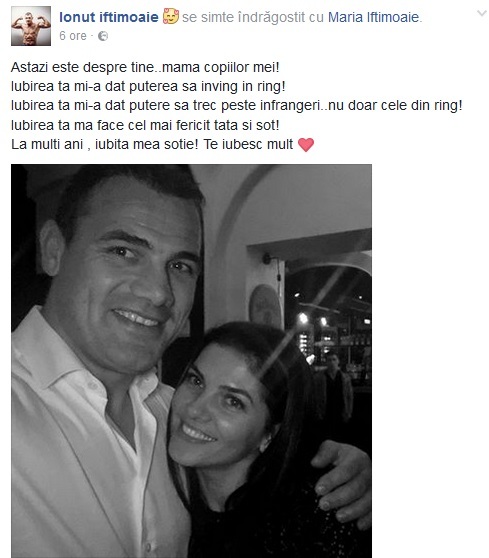
Task: Open the poster's boxer profile picture thumbnail
Action: 31,26
